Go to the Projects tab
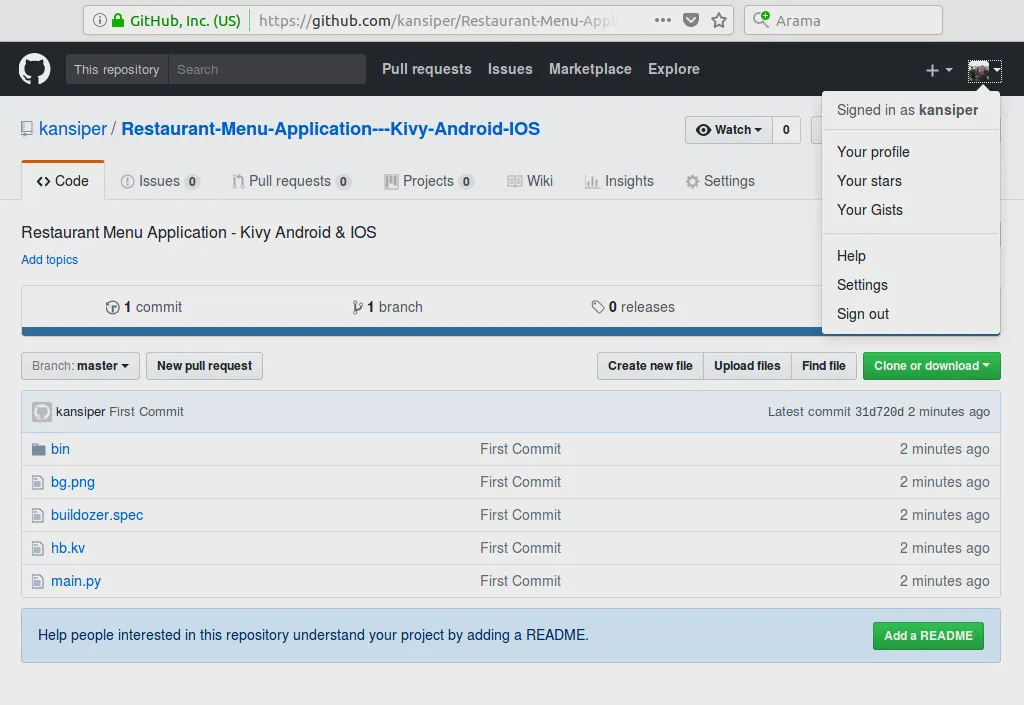This screenshot has width=1024, height=705. click(428, 181)
